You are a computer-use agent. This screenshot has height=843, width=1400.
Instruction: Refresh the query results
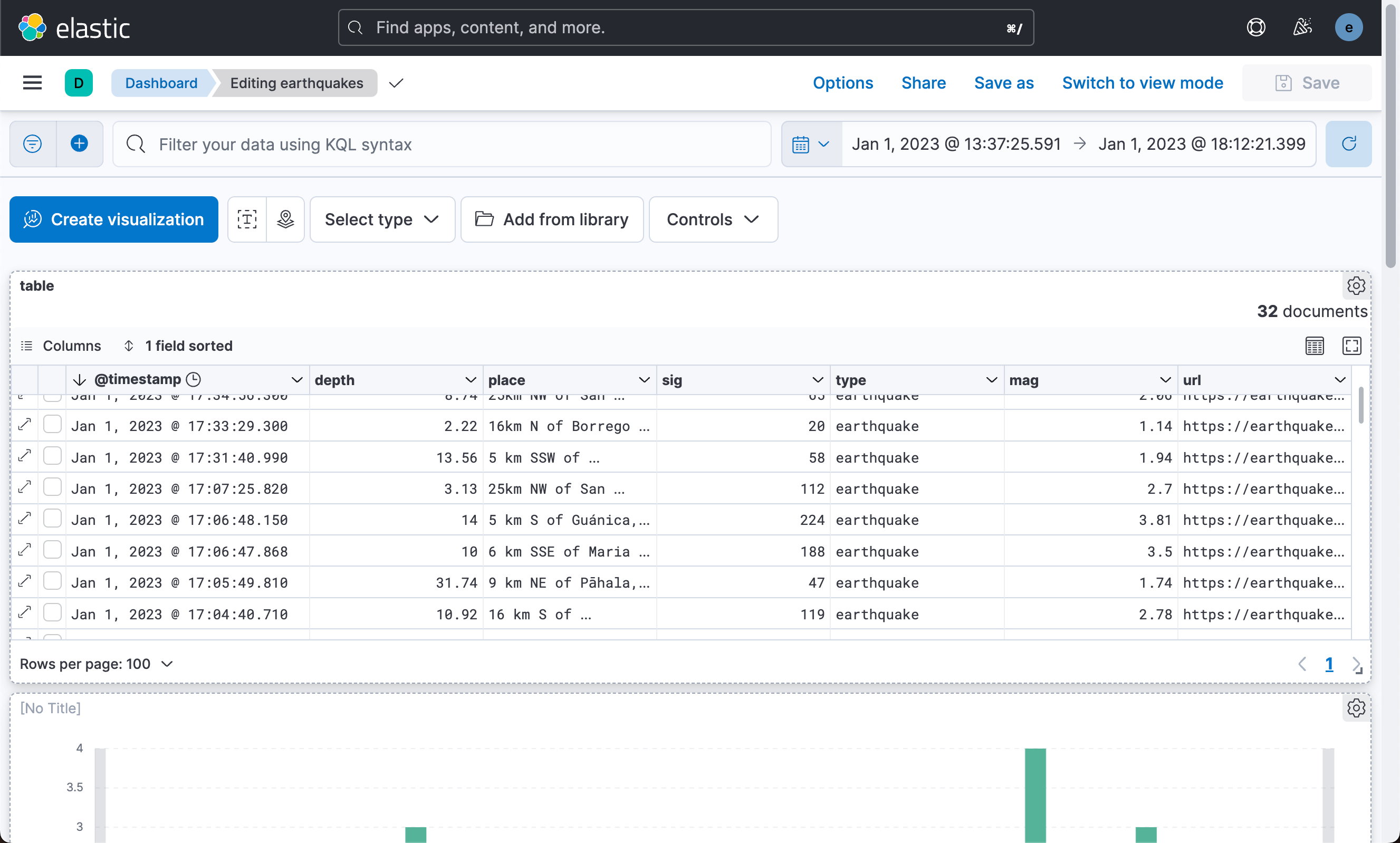pos(1348,143)
